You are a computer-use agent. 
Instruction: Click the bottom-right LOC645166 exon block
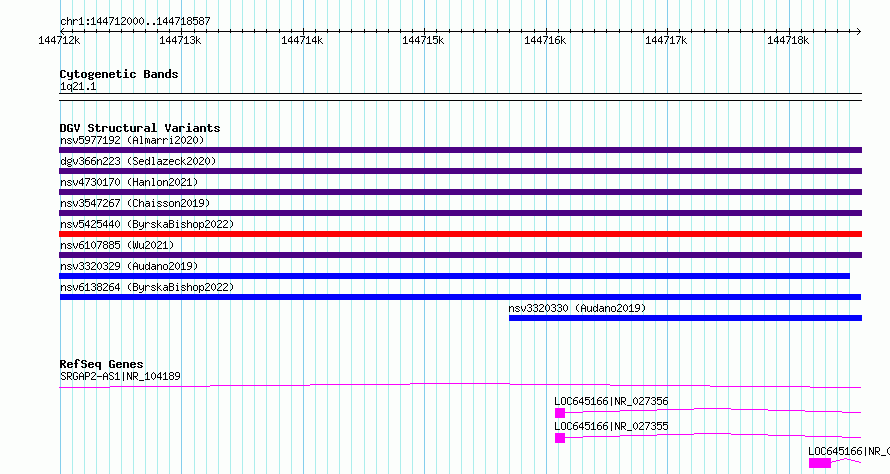point(820,463)
